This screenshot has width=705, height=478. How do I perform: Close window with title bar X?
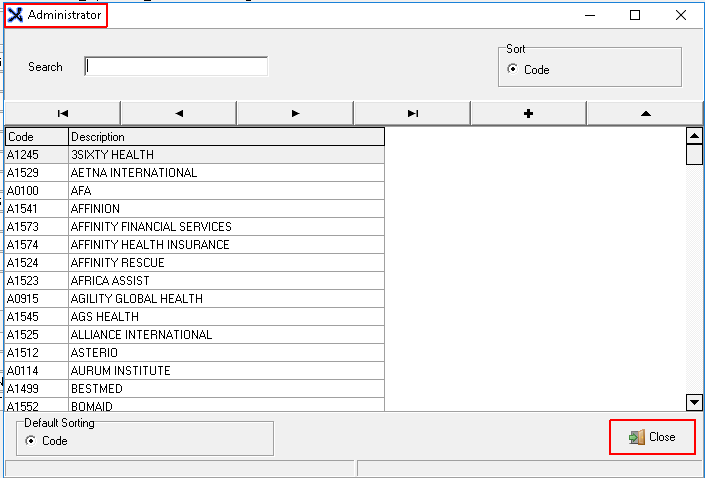[x=681, y=15]
